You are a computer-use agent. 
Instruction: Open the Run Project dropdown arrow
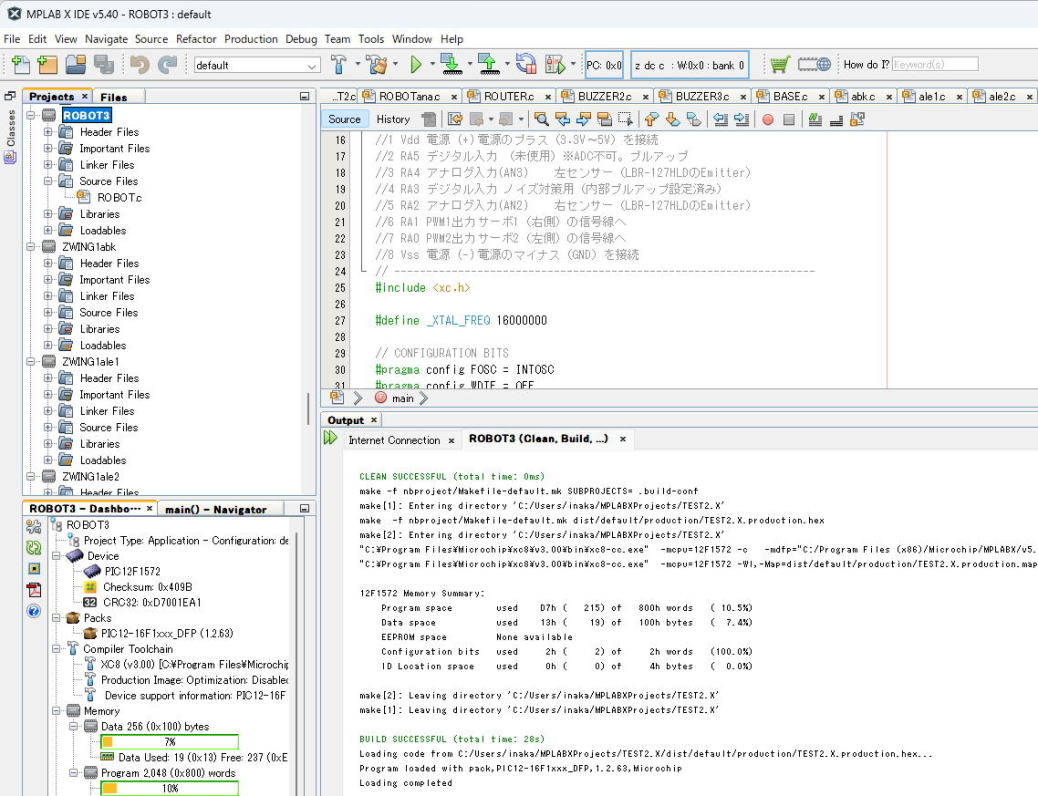tap(432, 64)
